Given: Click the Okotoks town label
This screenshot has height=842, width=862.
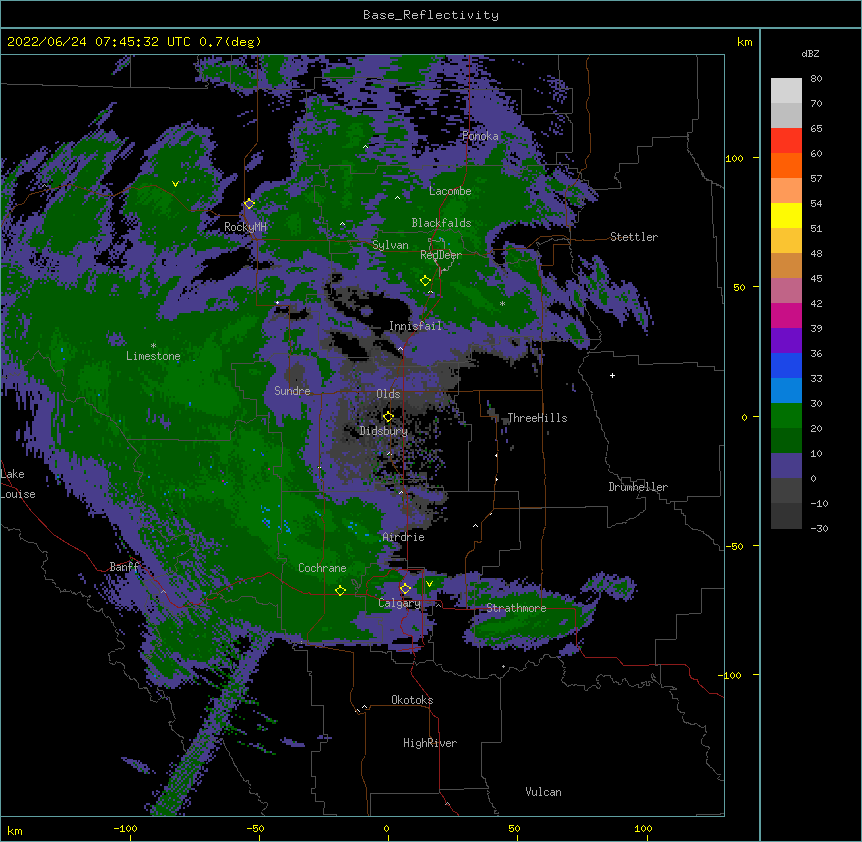Looking at the screenshot, I should coord(412,700).
